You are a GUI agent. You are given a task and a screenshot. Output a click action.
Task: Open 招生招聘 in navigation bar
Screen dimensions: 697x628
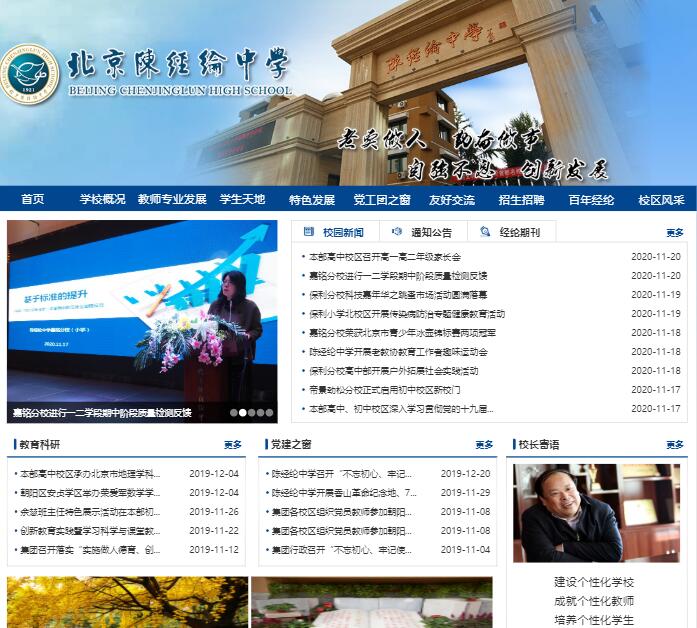521,199
